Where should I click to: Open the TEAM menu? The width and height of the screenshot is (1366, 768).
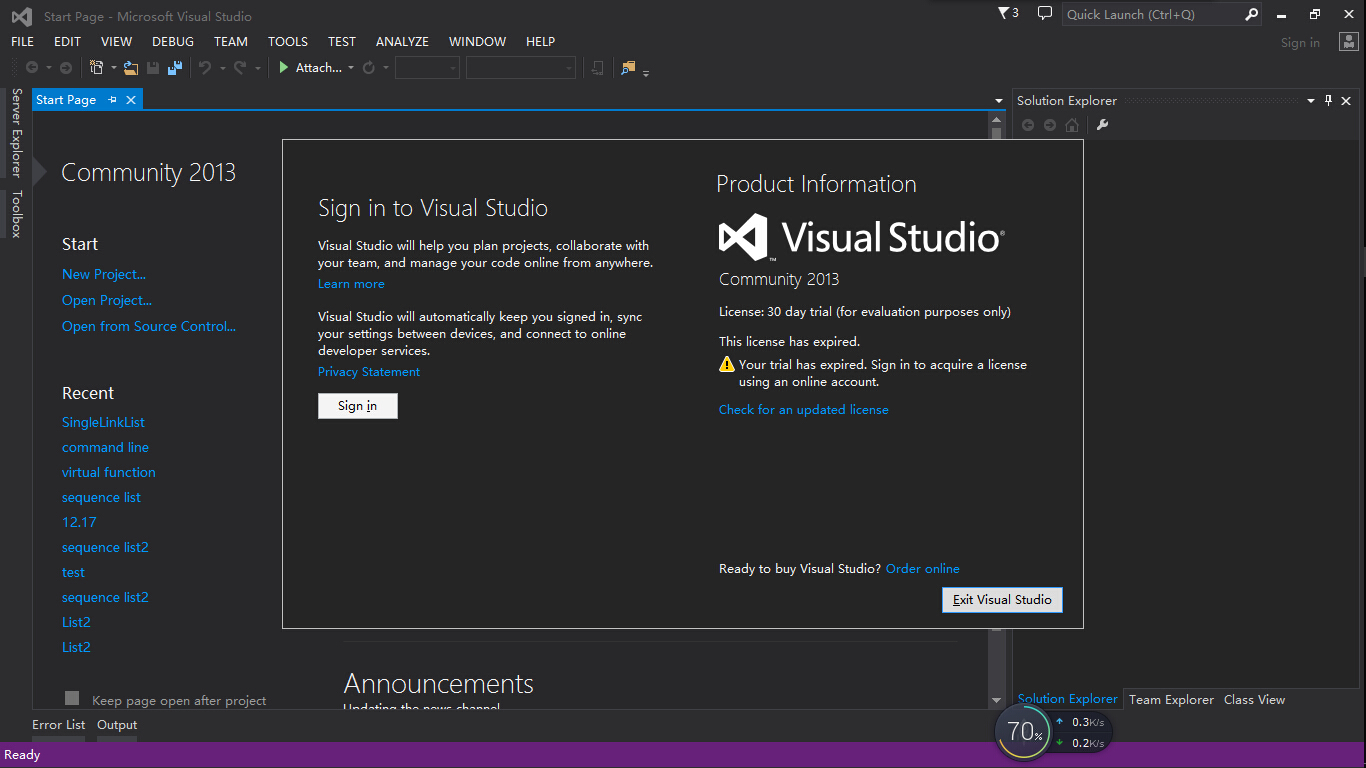pos(231,42)
